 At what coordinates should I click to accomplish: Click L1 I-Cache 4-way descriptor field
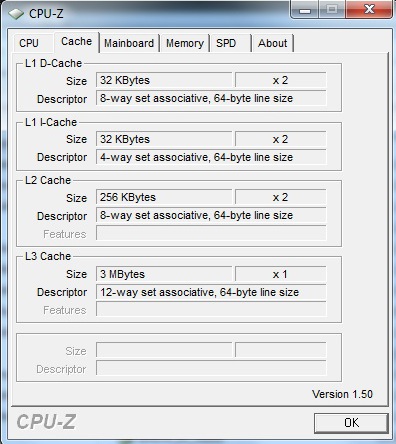pyautogui.click(x=211, y=157)
